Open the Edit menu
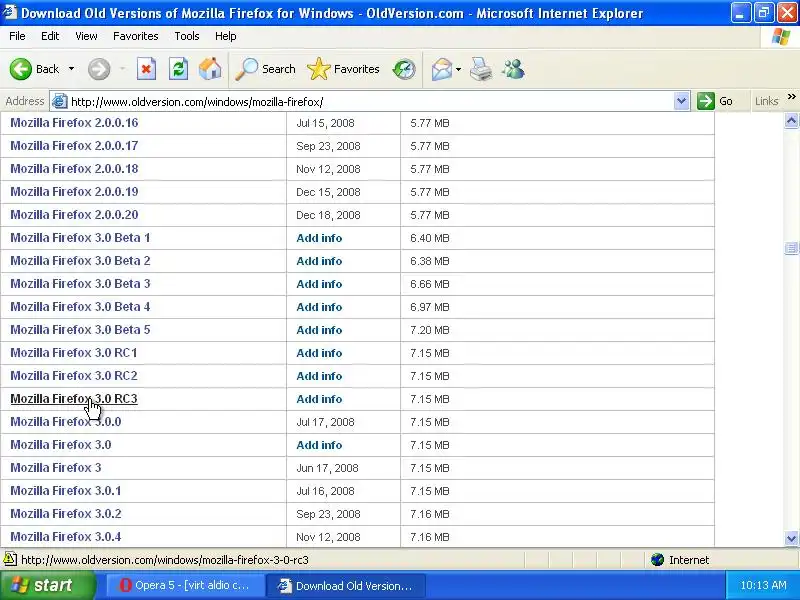800x600 pixels. click(50, 36)
